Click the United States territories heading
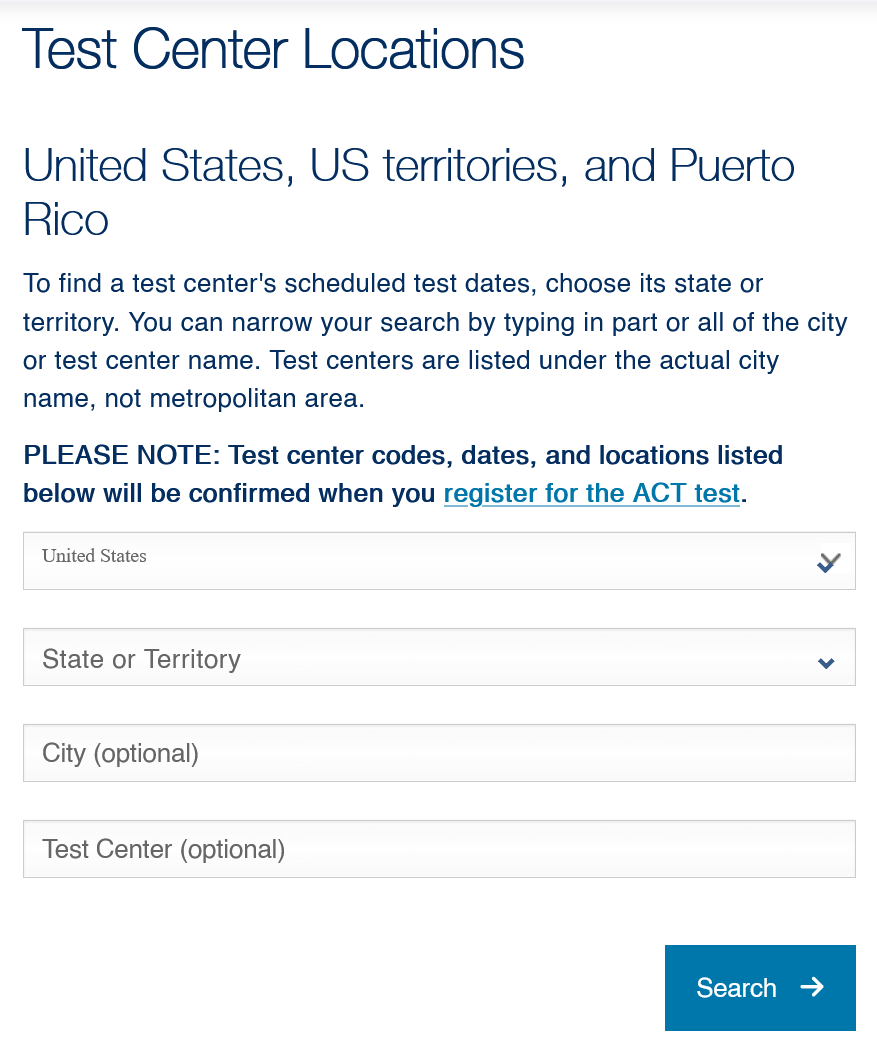Viewport: 877px width, 1059px height. (409, 190)
